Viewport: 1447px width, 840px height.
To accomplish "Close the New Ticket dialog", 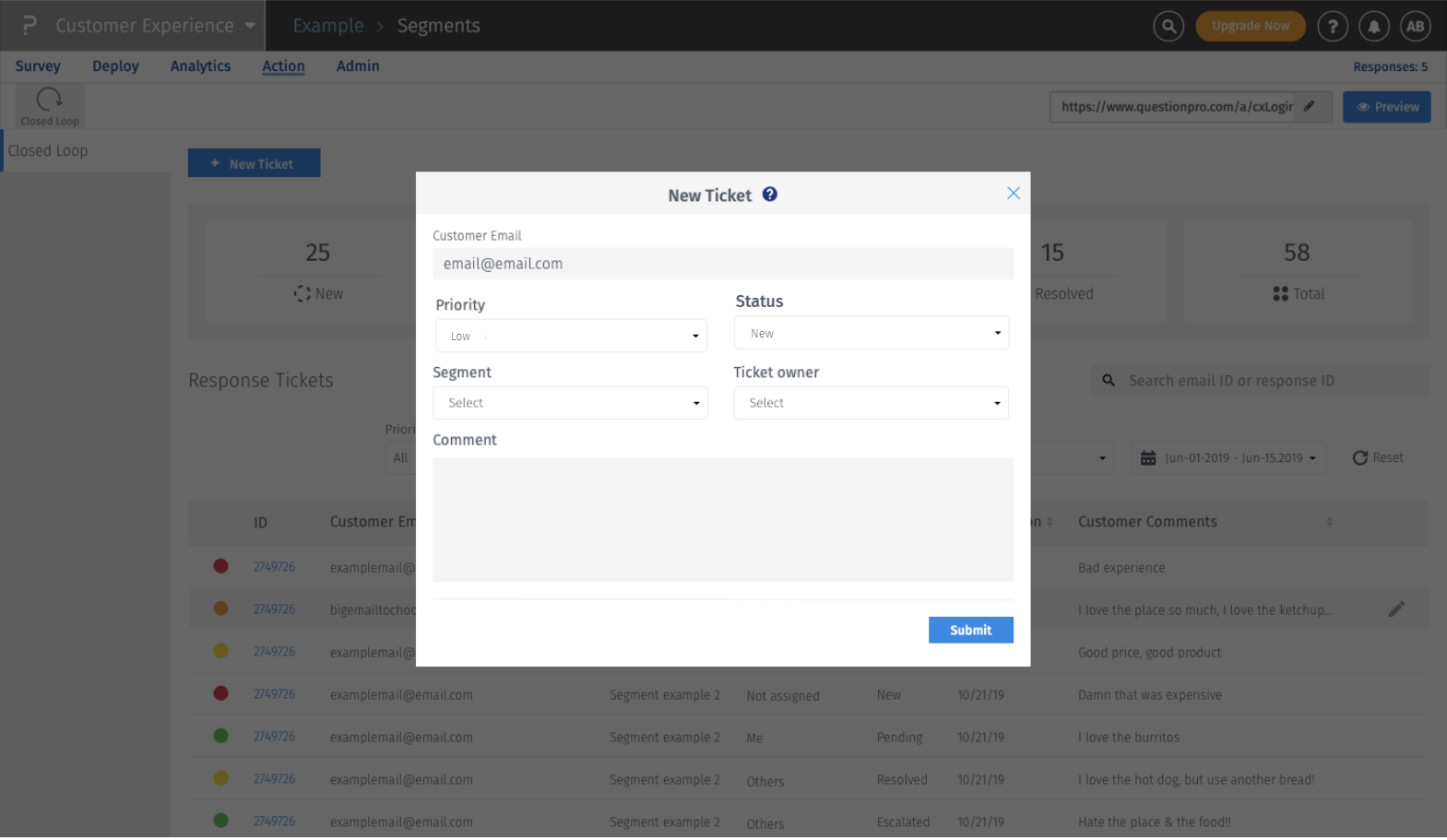I will (x=1014, y=193).
